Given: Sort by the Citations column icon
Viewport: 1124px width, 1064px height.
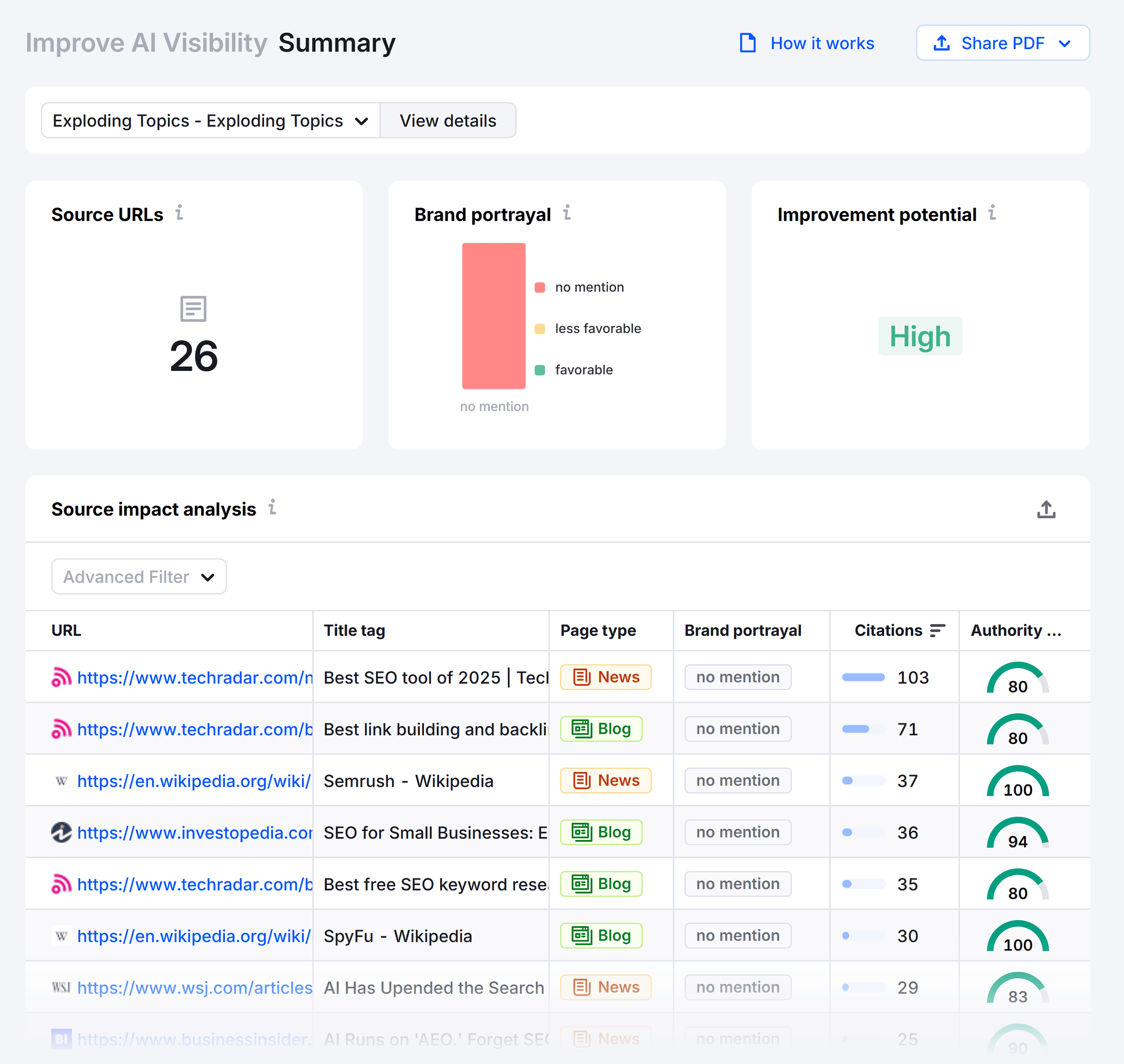Looking at the screenshot, I should point(937,631).
